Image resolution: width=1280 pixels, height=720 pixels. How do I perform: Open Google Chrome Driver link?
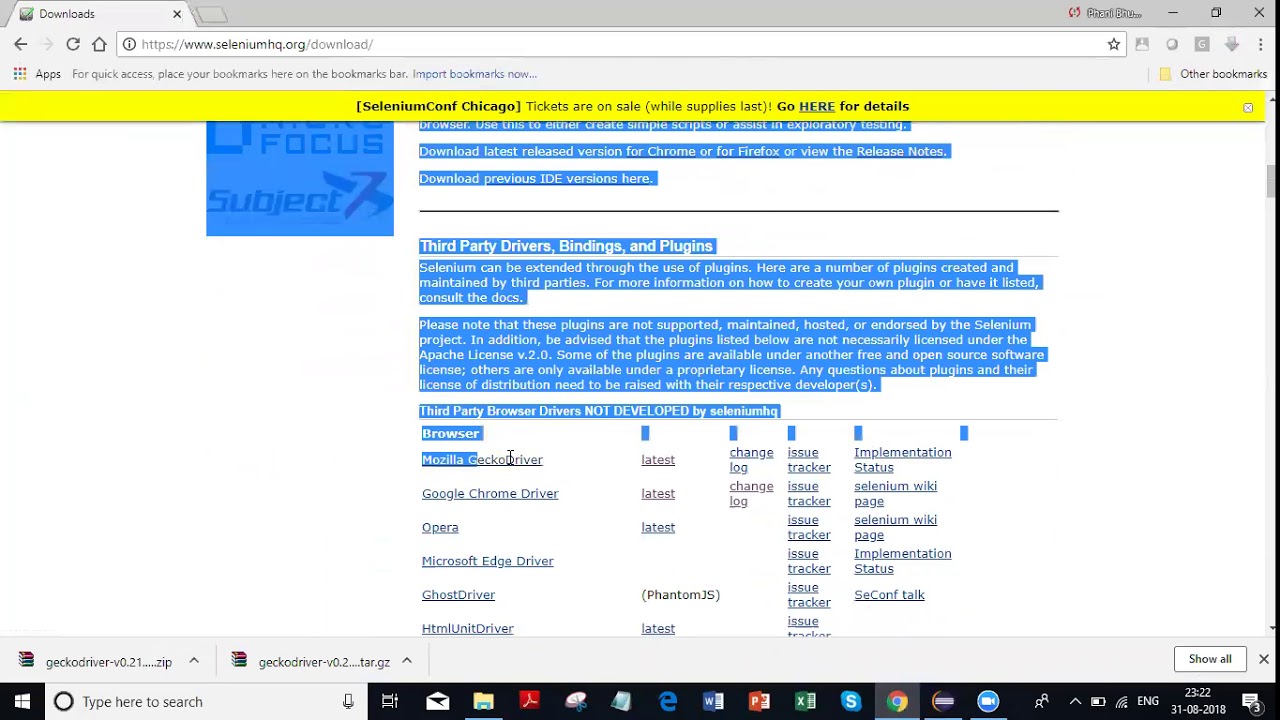(490, 494)
